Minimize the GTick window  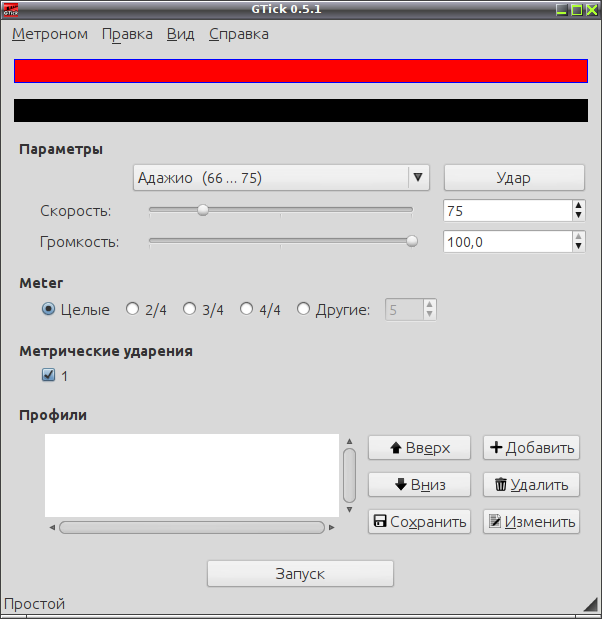[x=561, y=10]
